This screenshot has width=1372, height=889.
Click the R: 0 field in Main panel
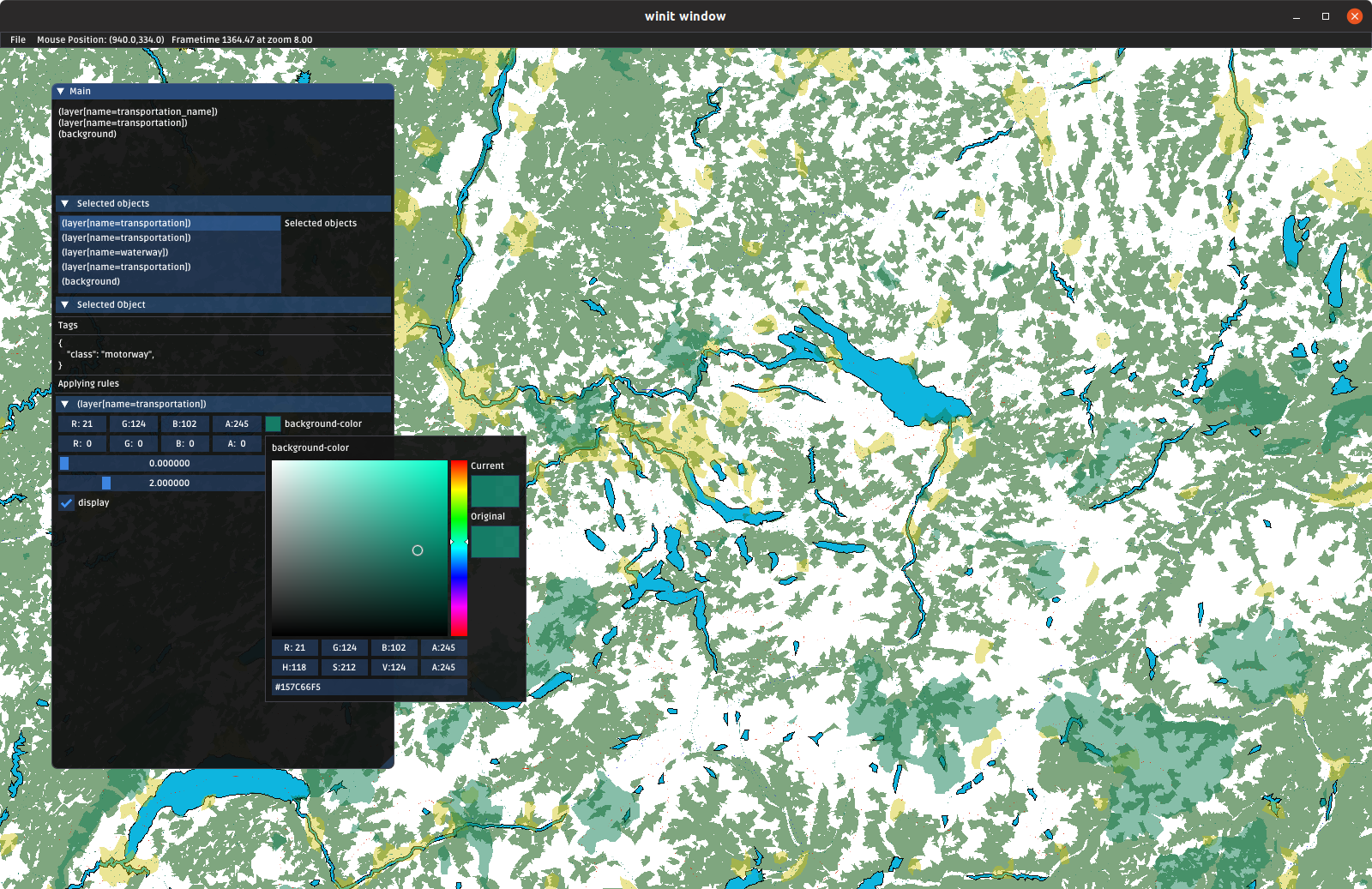pos(82,443)
